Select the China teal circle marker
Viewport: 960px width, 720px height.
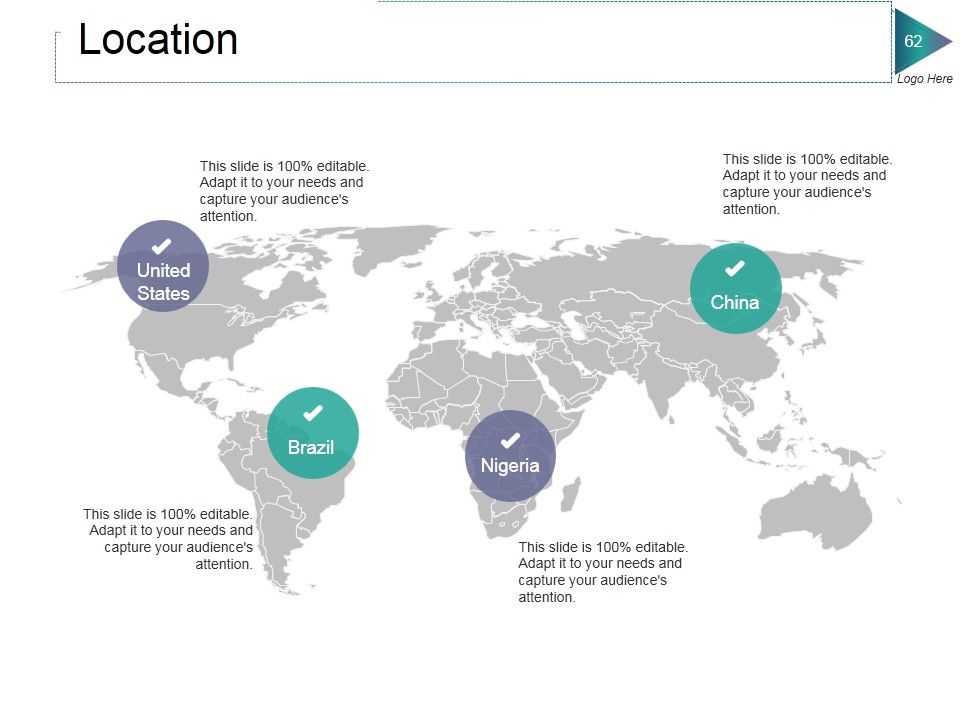pos(735,288)
